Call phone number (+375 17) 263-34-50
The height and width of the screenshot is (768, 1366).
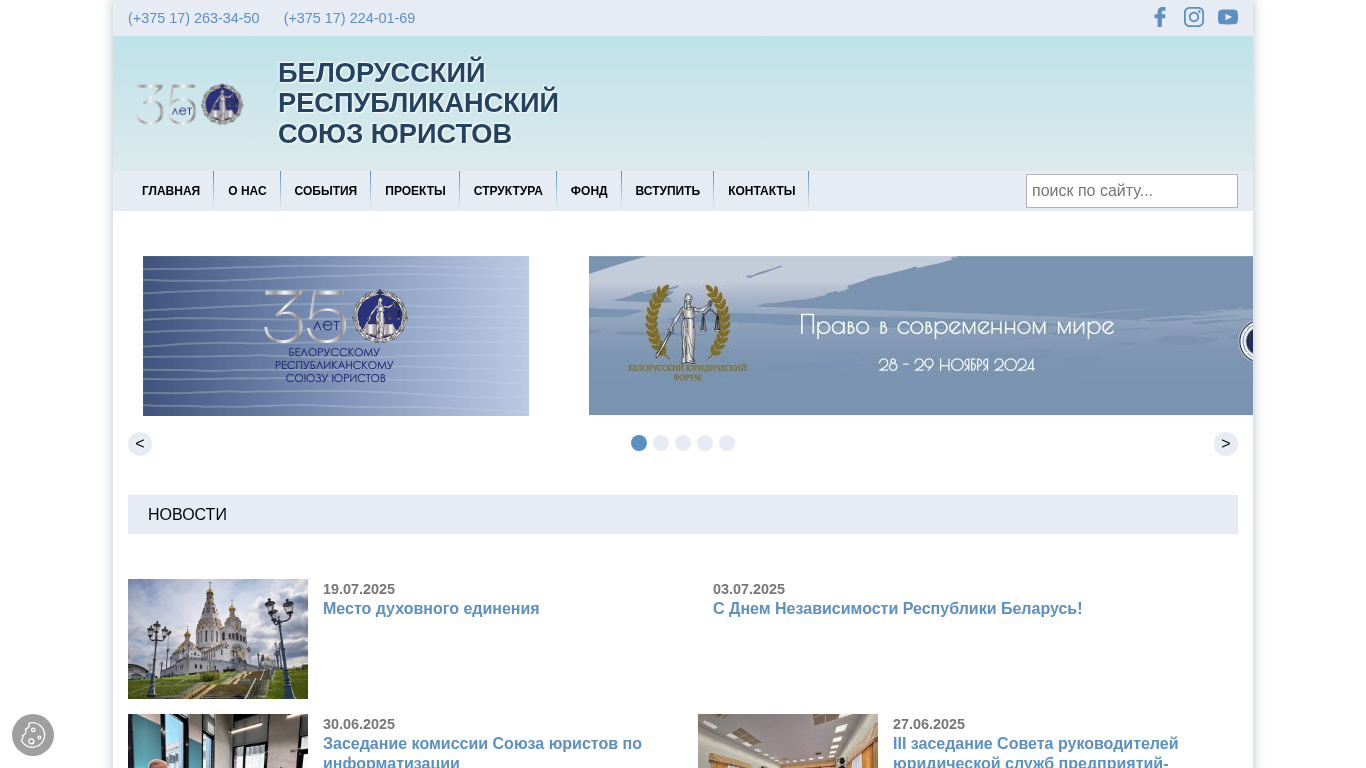[x=194, y=18]
